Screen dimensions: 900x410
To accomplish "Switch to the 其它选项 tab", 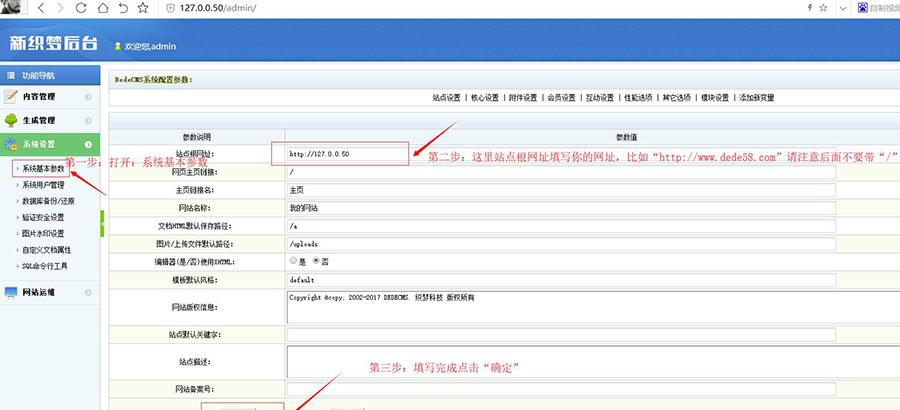I will pos(676,98).
